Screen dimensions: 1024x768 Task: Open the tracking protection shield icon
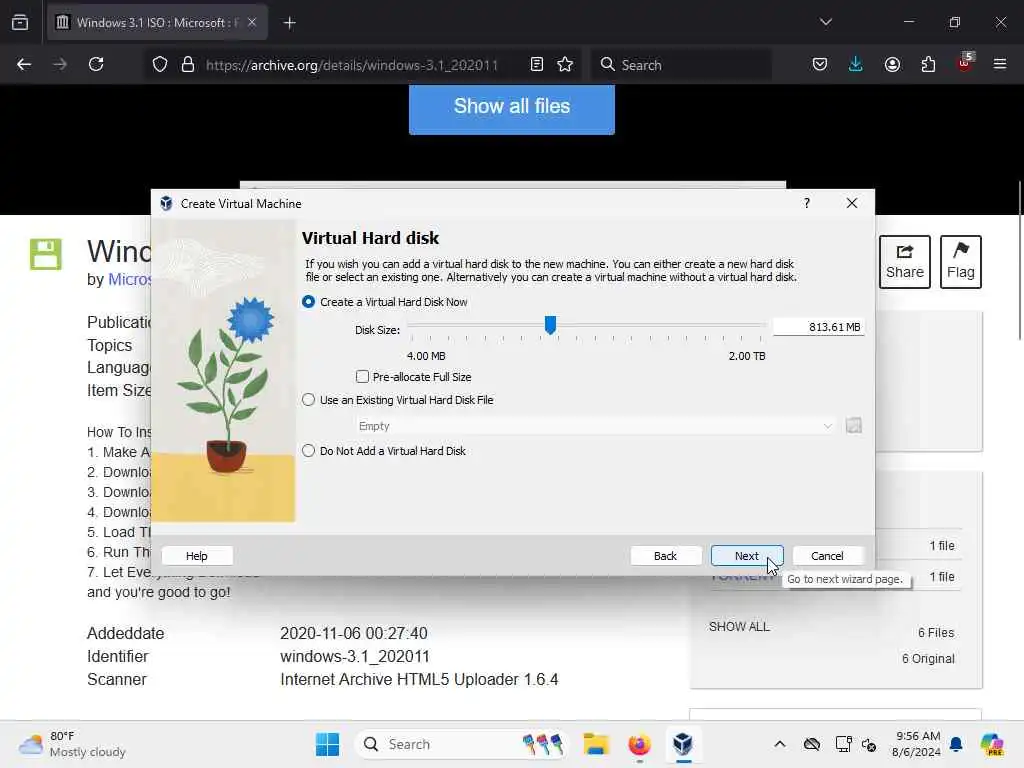click(x=160, y=65)
